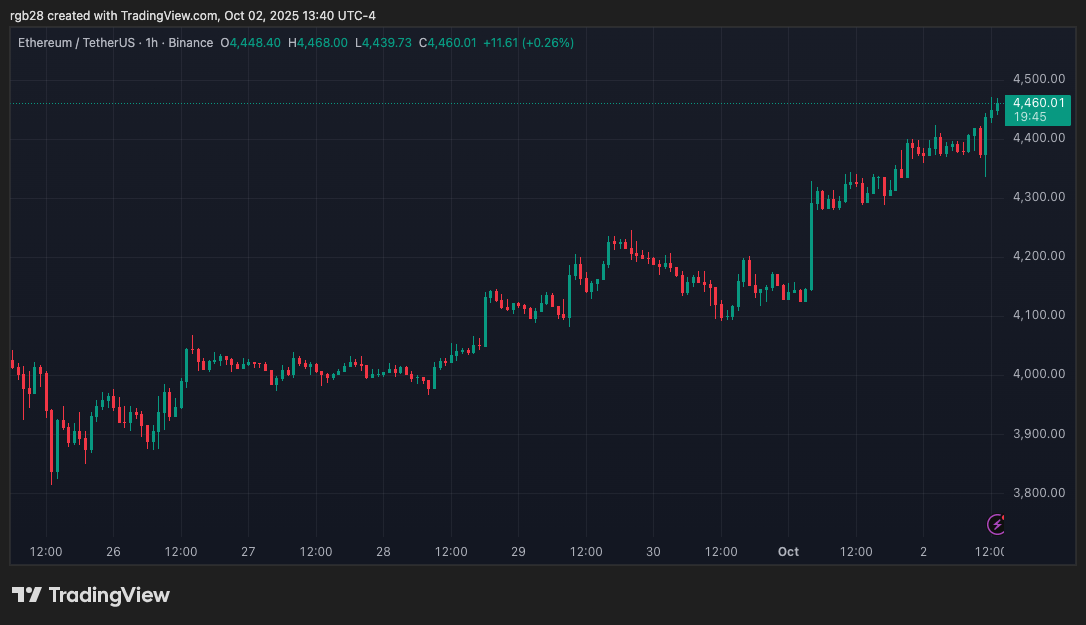Viewport: 1086px width, 625px height.
Task: Click the rightmost 12:00 time label
Action: click(x=991, y=552)
